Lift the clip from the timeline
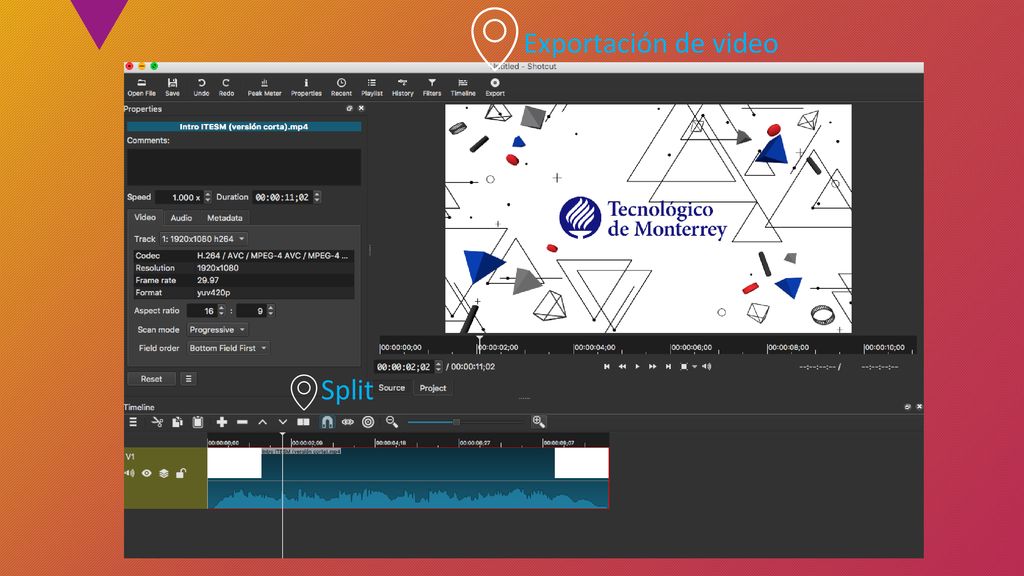Screen dimensions: 1024x576 [x=263, y=423]
